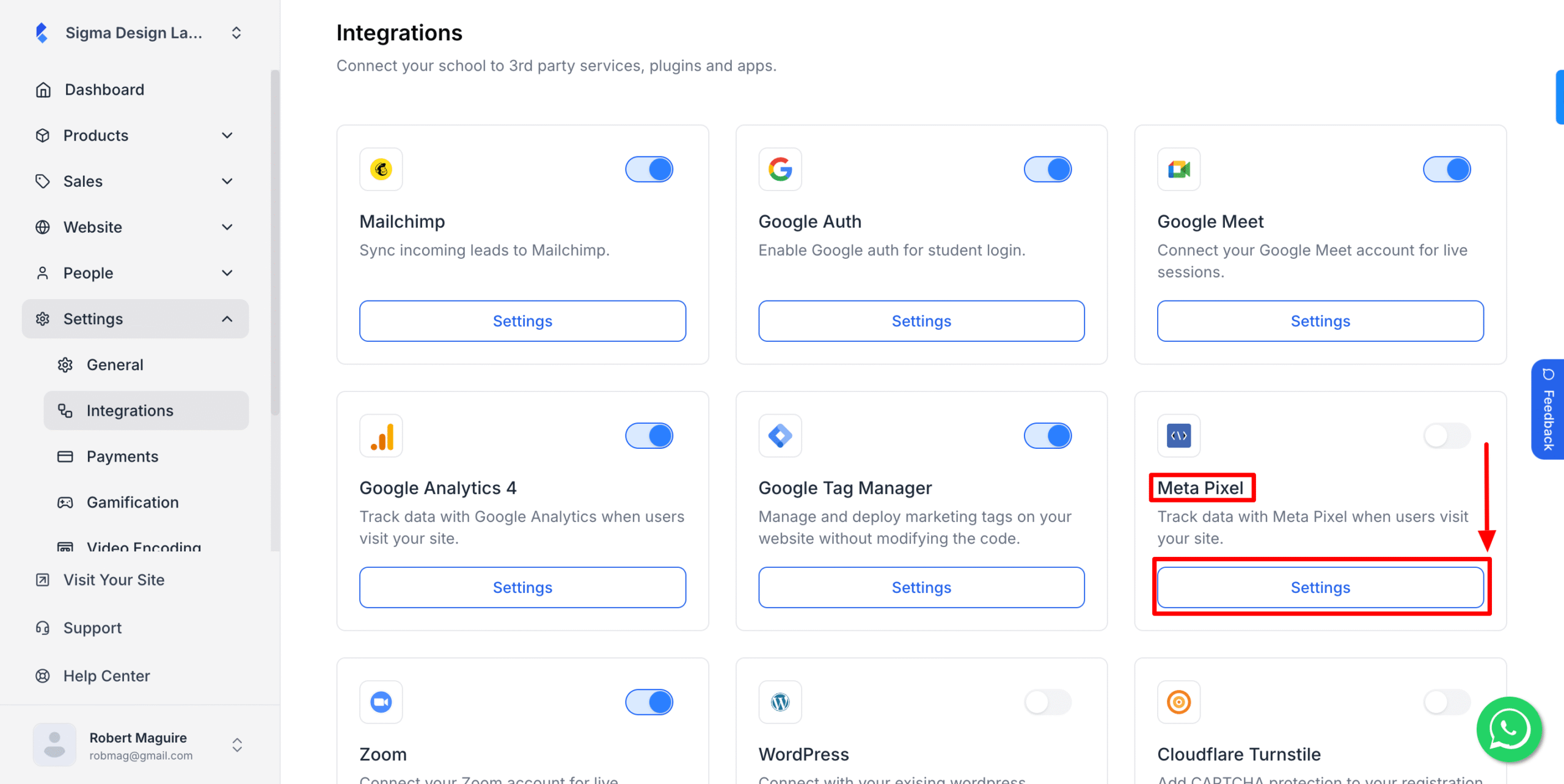Screen dimensions: 1564x784
Task: Open the WhatsApp chat bubble
Action: click(x=1508, y=729)
